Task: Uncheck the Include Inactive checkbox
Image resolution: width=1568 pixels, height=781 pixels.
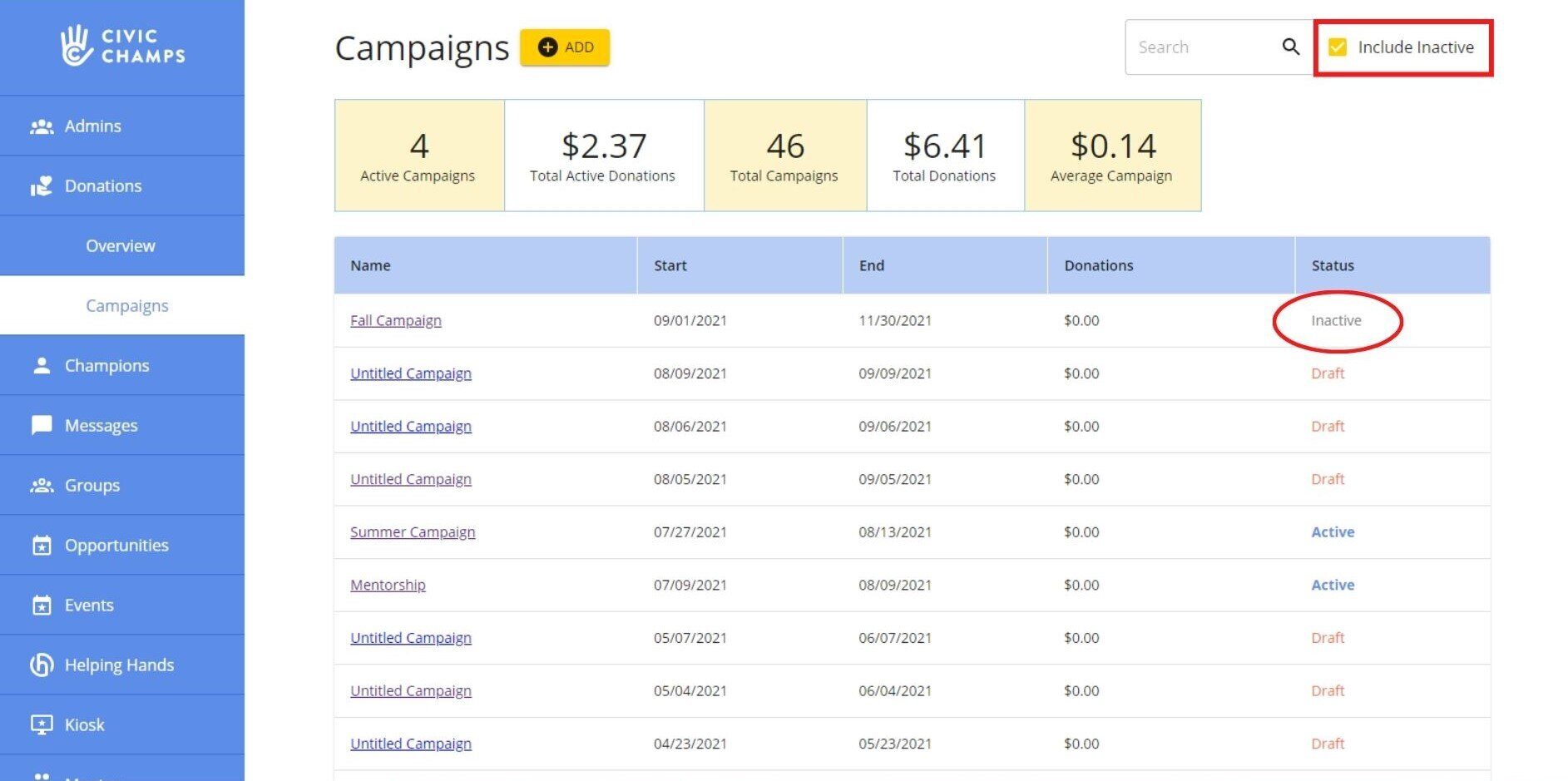Action: point(1338,47)
